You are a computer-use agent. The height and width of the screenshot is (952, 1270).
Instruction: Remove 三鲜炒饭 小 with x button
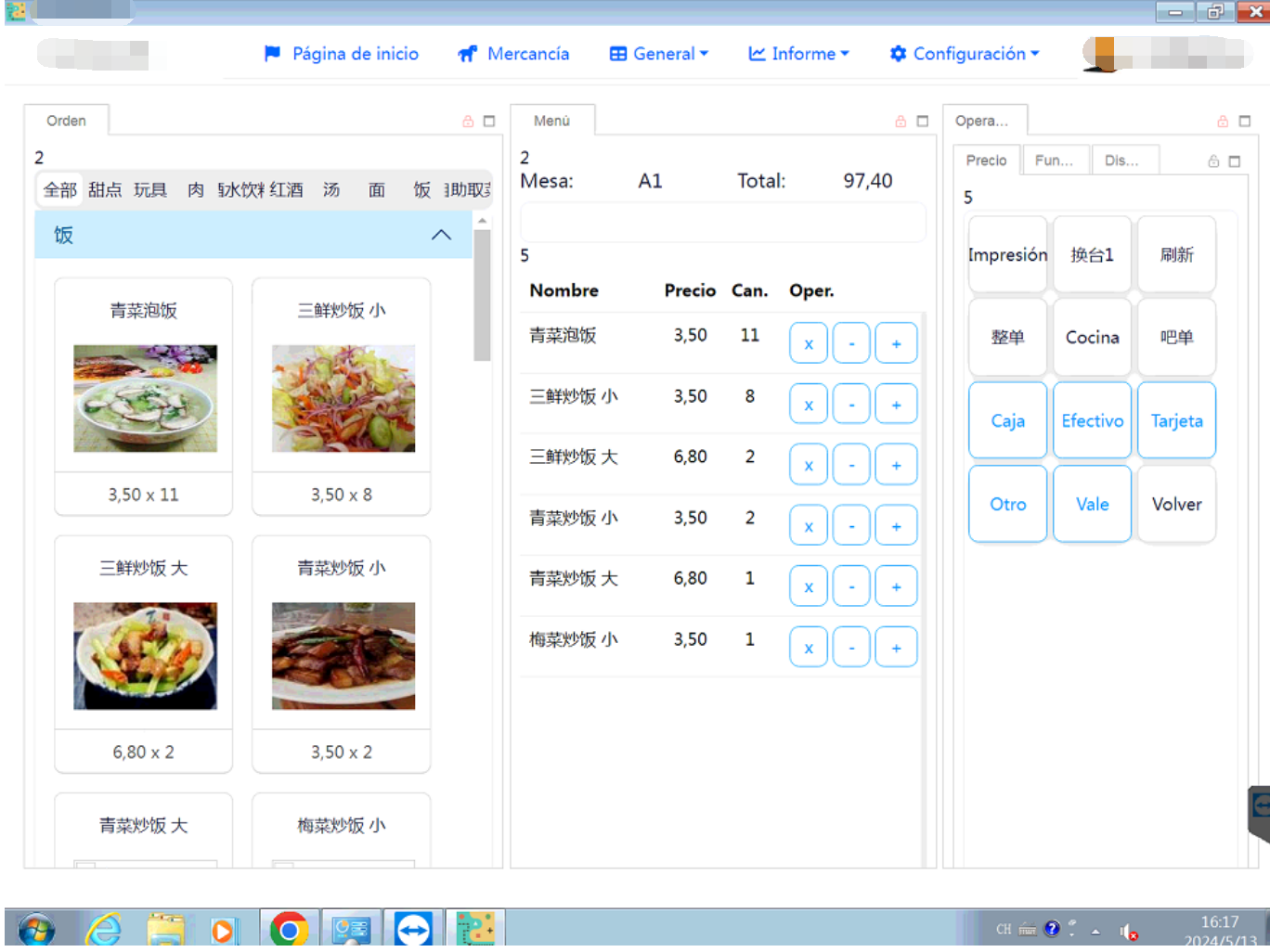(809, 405)
